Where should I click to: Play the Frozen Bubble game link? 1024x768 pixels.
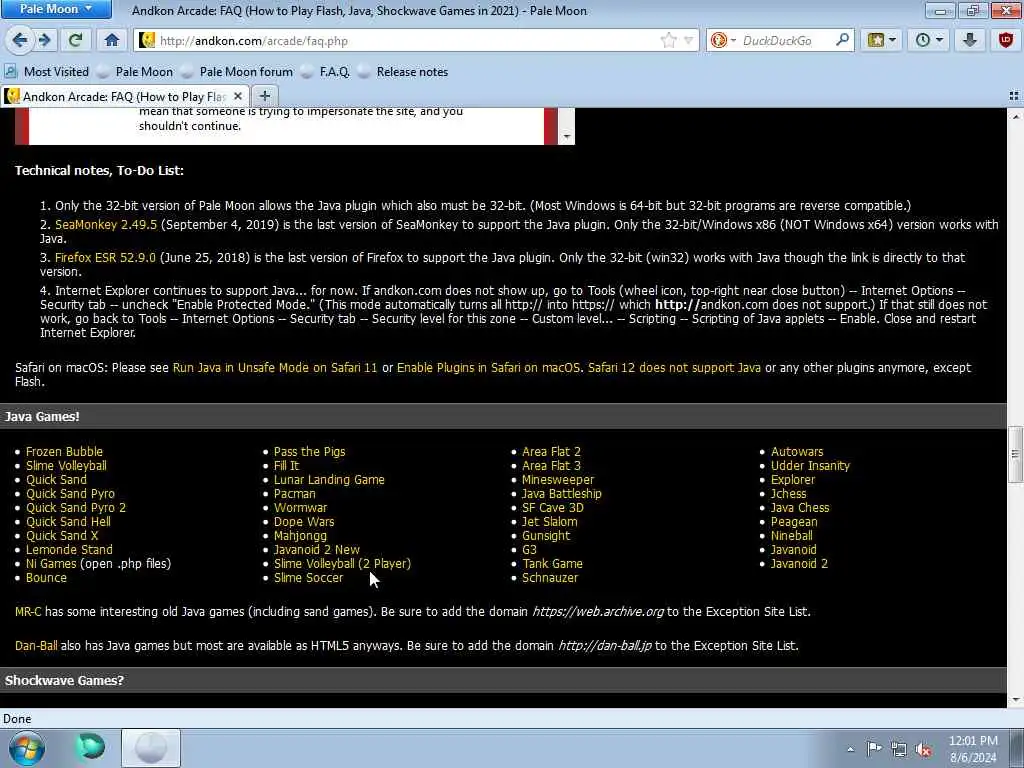(64, 452)
